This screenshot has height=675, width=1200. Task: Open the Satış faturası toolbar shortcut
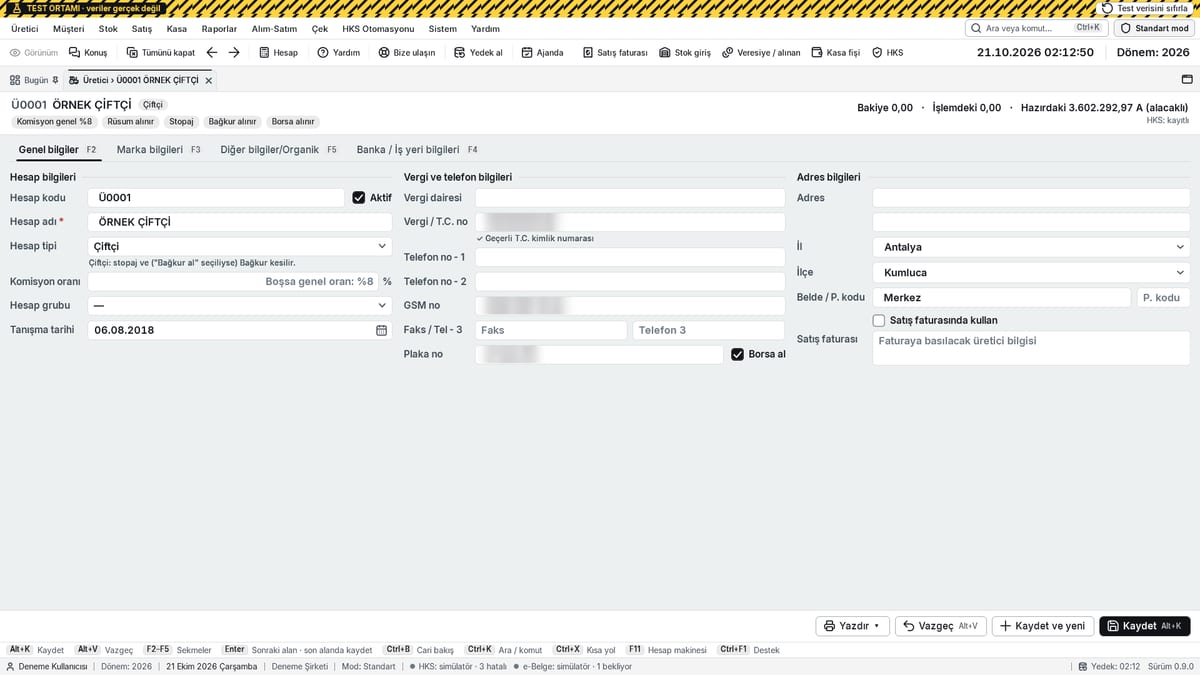[x=615, y=52]
